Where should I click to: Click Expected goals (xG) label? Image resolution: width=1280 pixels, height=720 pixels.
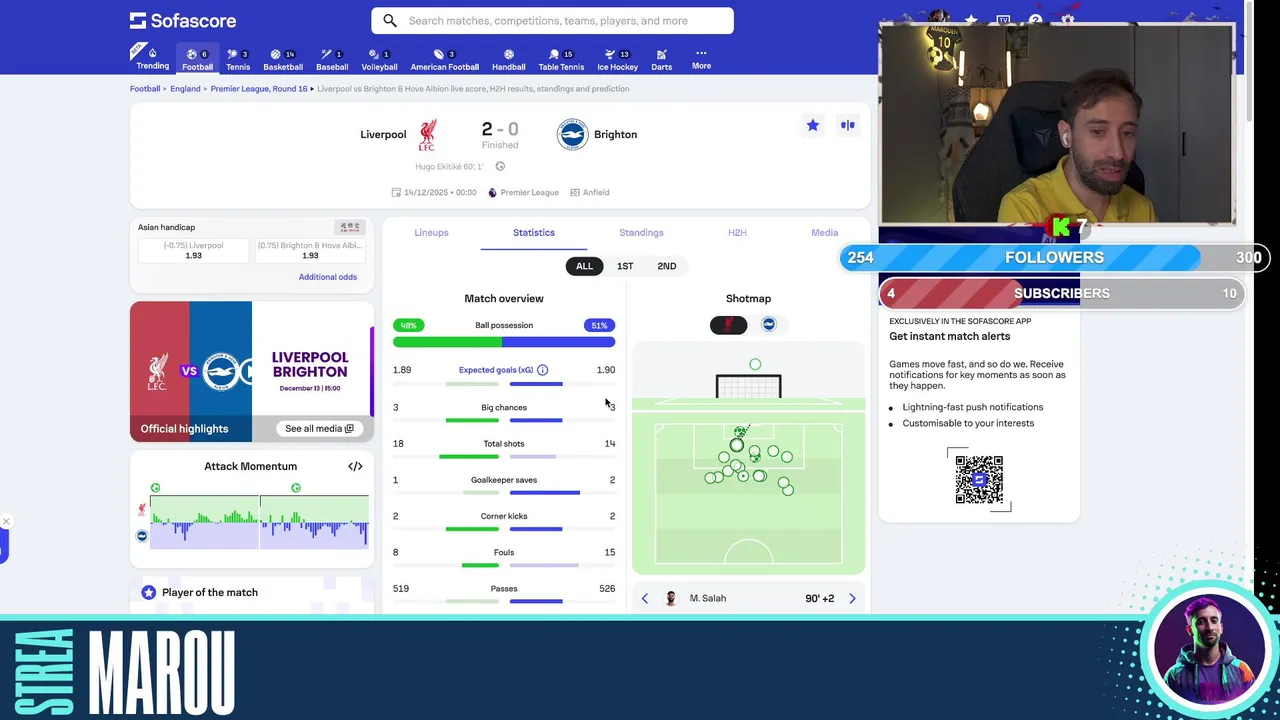(496, 370)
